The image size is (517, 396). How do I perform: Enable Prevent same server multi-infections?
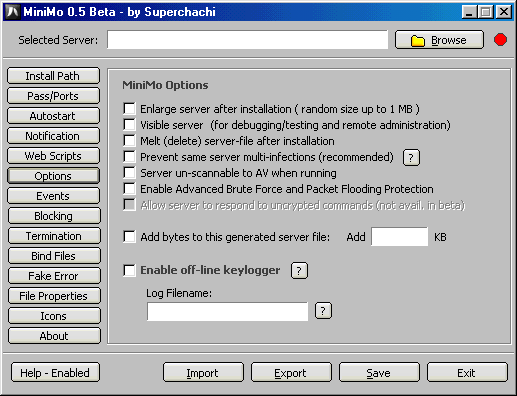[129, 156]
